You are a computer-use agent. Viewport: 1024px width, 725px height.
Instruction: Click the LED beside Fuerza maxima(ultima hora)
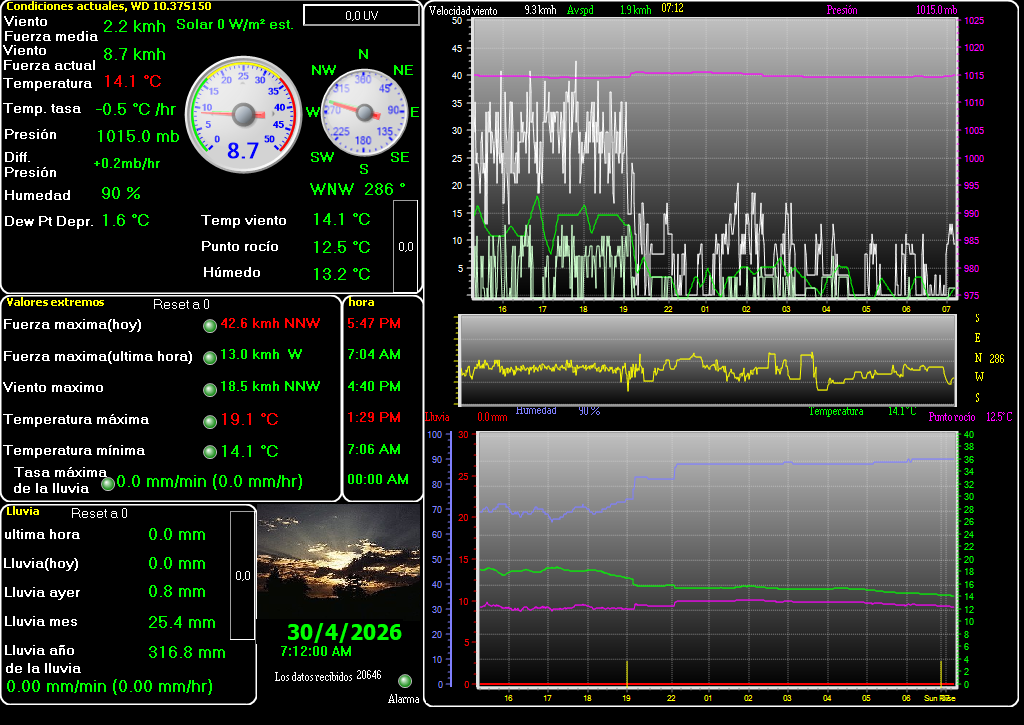[x=210, y=357]
